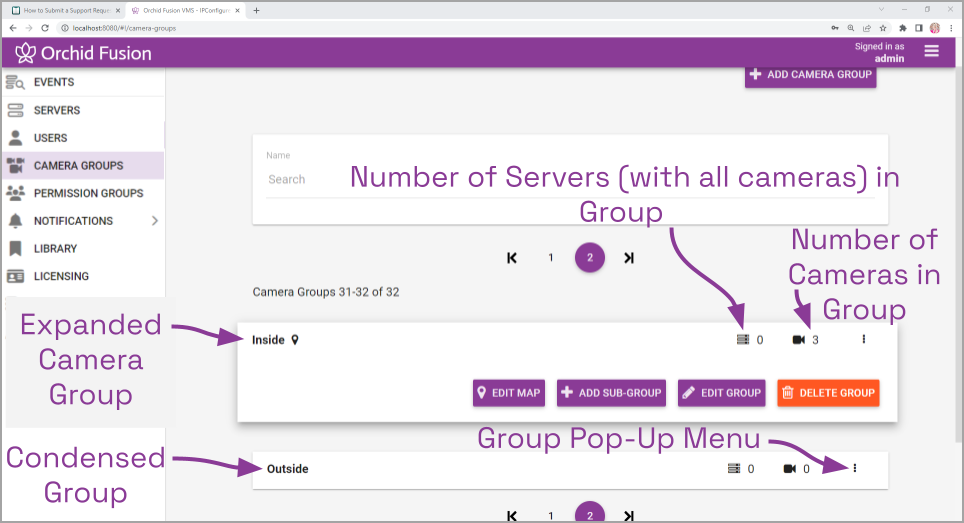Screen dimensions: 964x523
Task: Expand the Outside camera group
Action: pyautogui.click(x=287, y=469)
